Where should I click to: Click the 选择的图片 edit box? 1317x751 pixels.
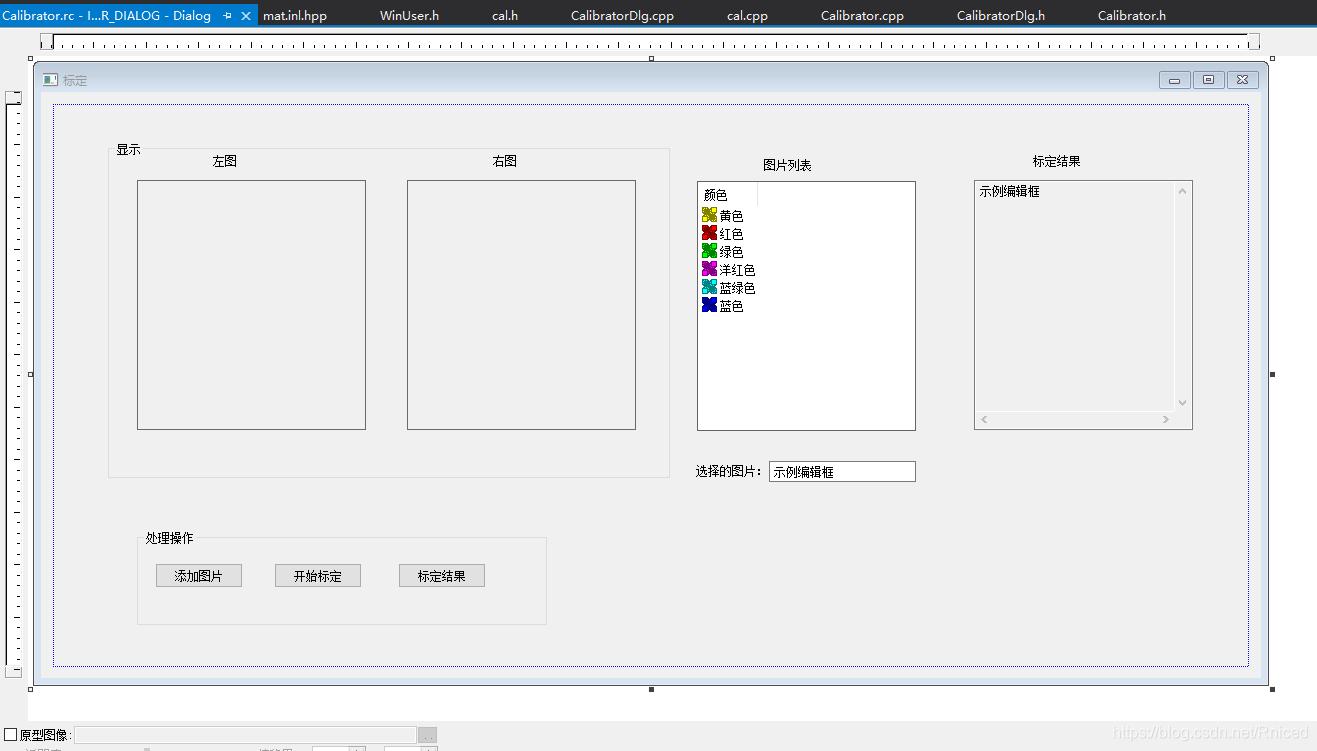841,471
